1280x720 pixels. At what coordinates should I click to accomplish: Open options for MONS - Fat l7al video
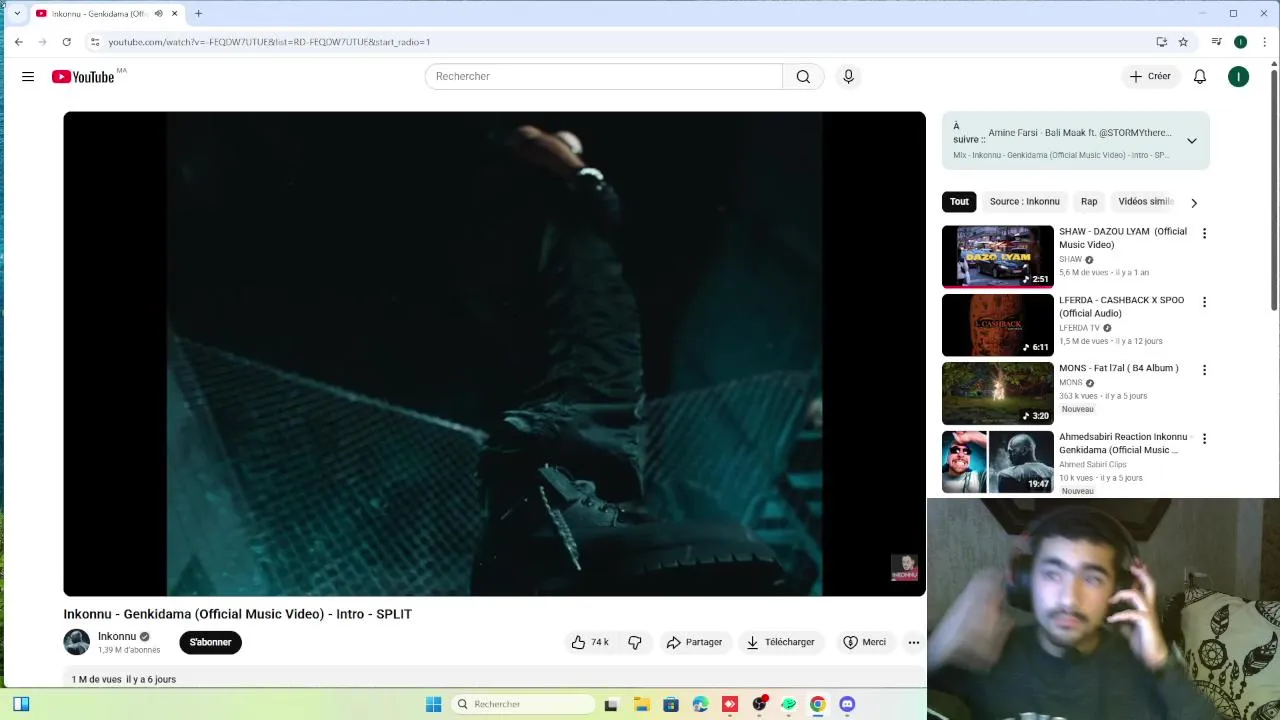pos(1204,370)
